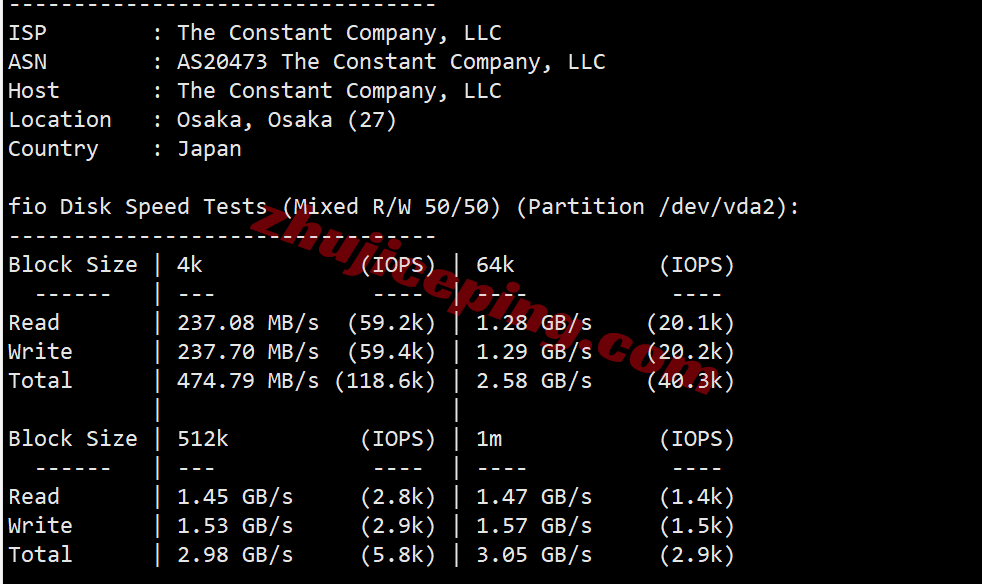Viewport: 982px width, 584px height.
Task: Click the 1m block size column header
Action: click(x=489, y=439)
